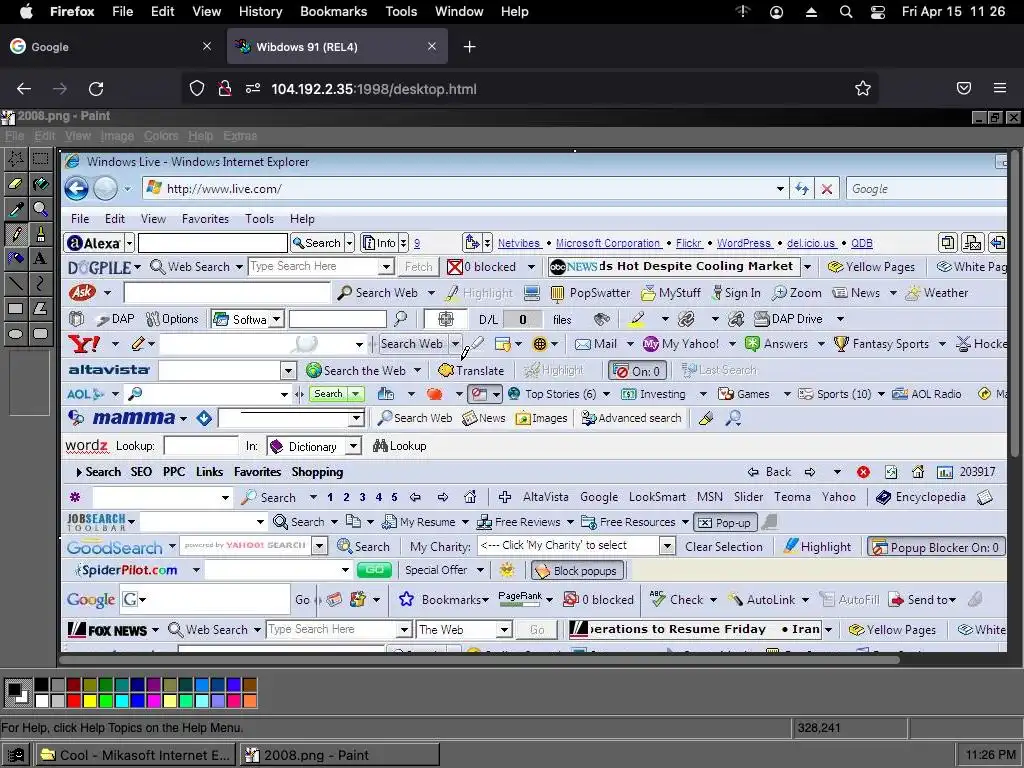1024x768 pixels.
Task: Pick the Text tool marked with letter A
Action: click(40, 259)
